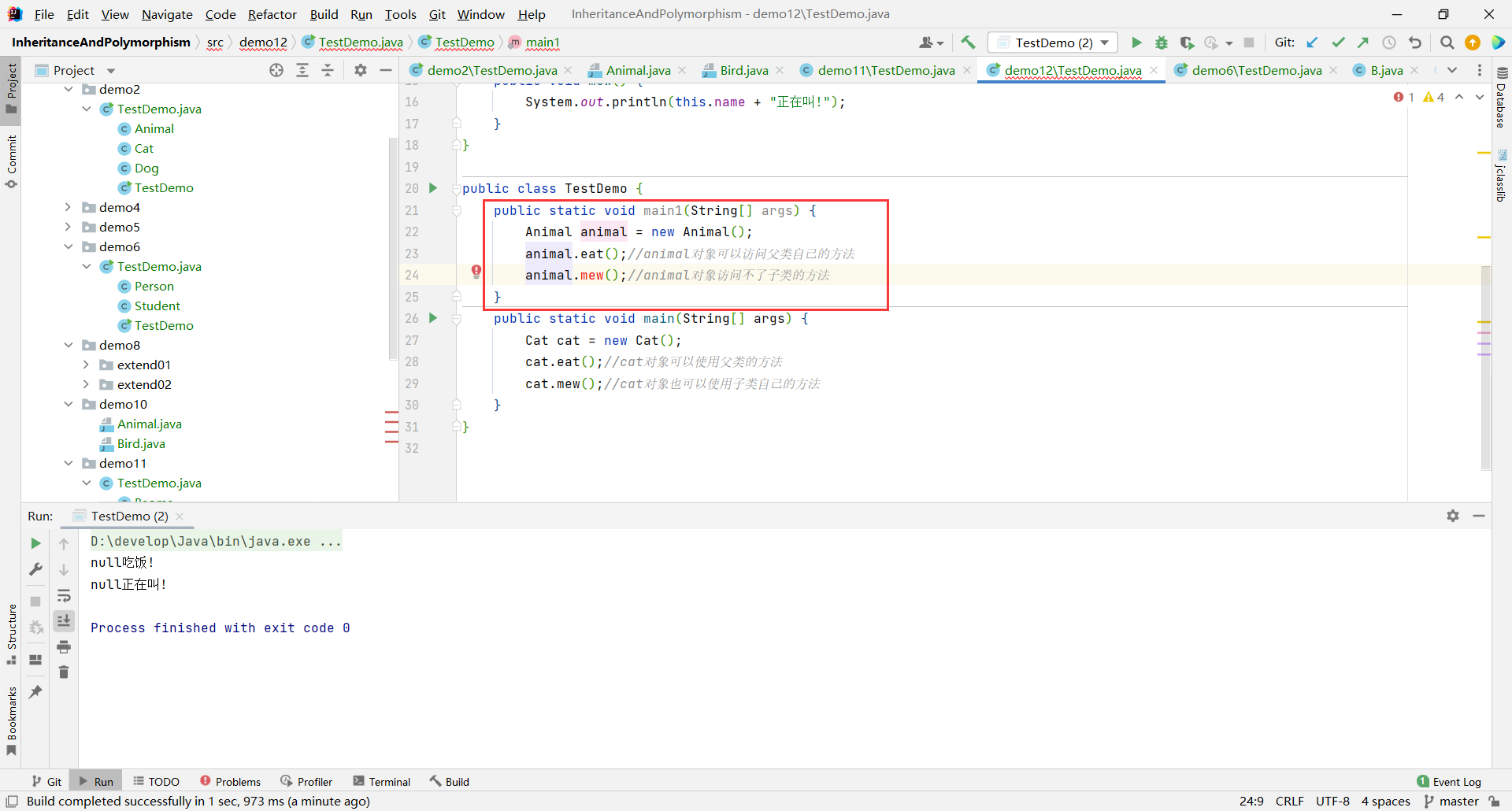
Task: Clear console with trash icon
Action: click(64, 672)
